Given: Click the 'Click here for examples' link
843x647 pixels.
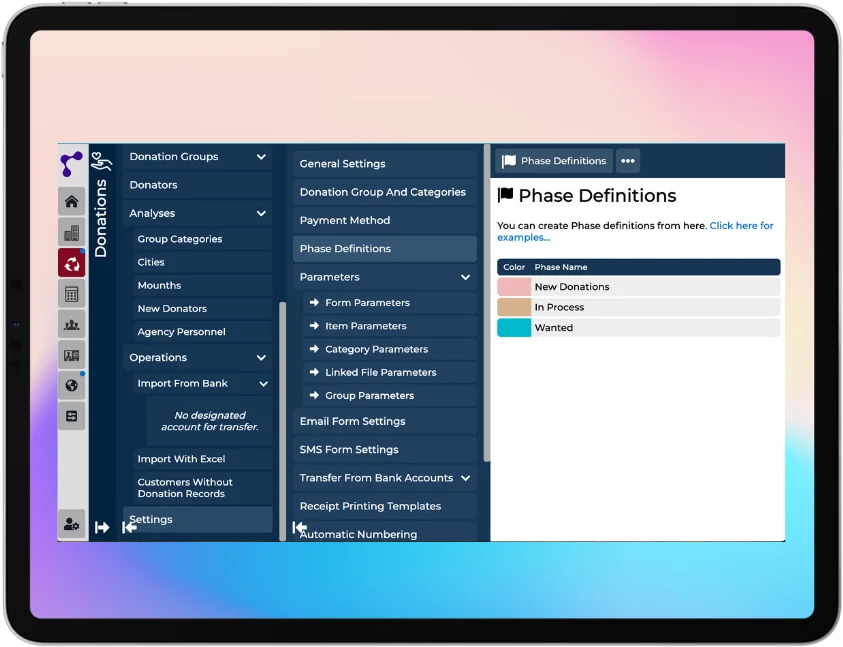Looking at the screenshot, I should coord(741,226).
